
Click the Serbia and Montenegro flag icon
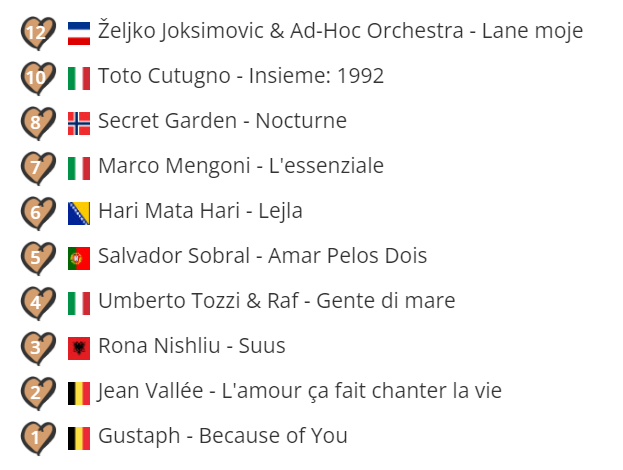coord(79,33)
